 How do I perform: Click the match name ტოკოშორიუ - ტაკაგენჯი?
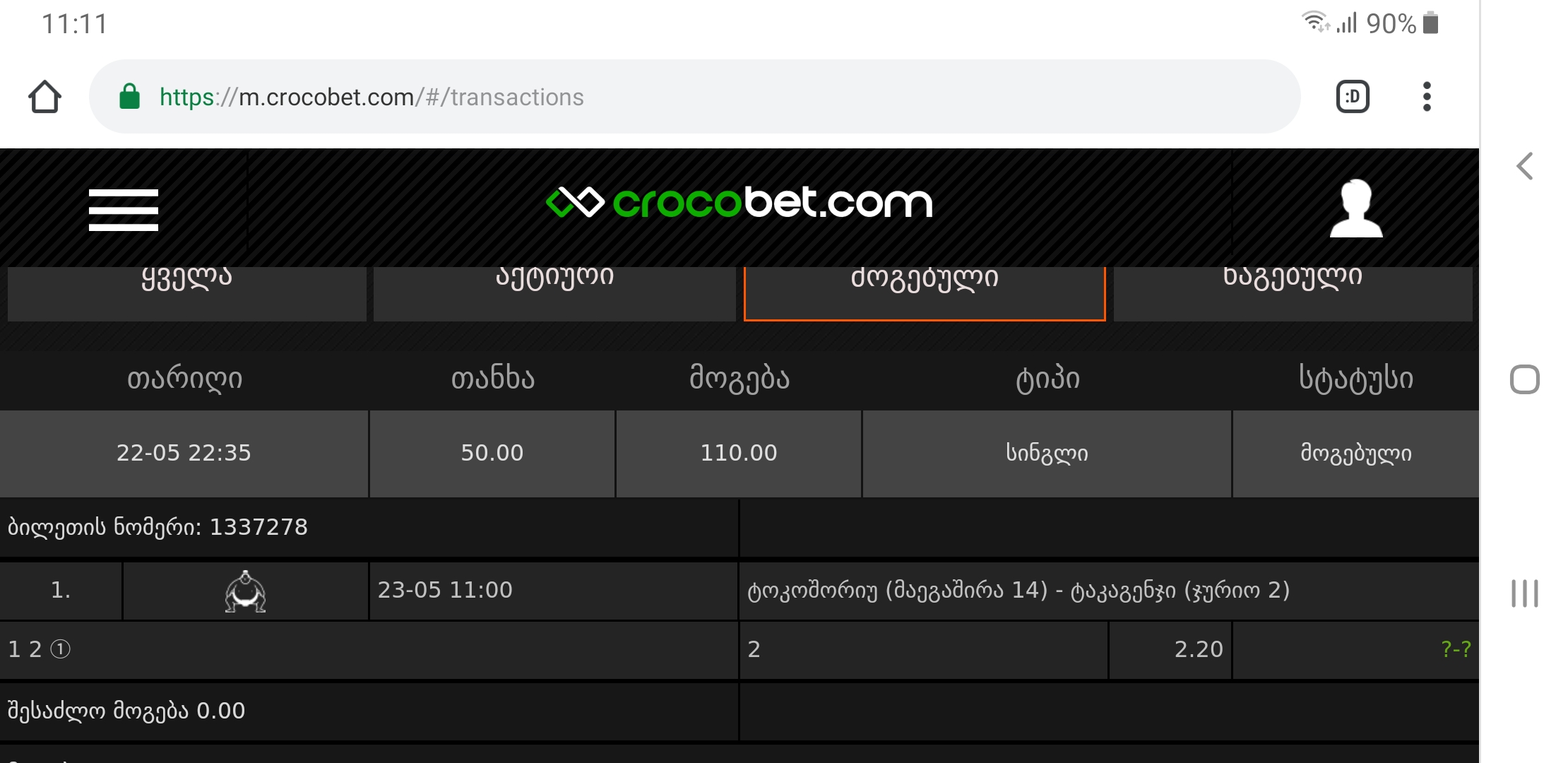click(x=1018, y=590)
